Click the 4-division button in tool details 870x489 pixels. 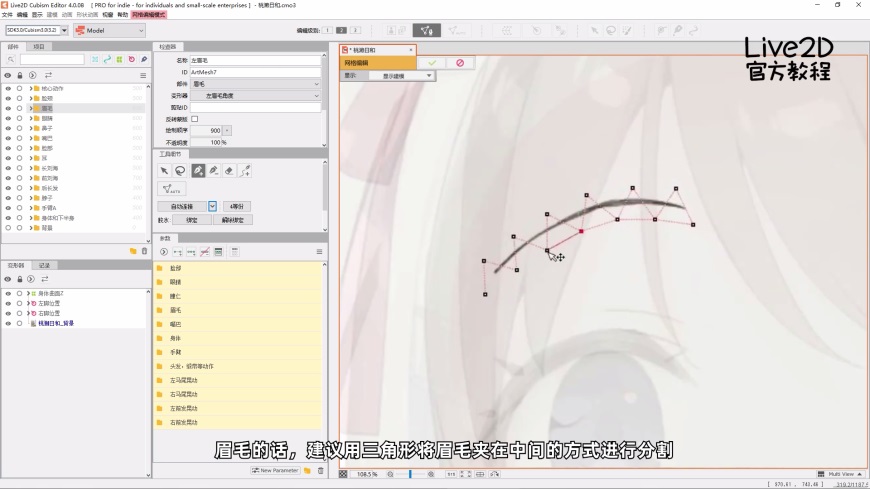[237, 206]
